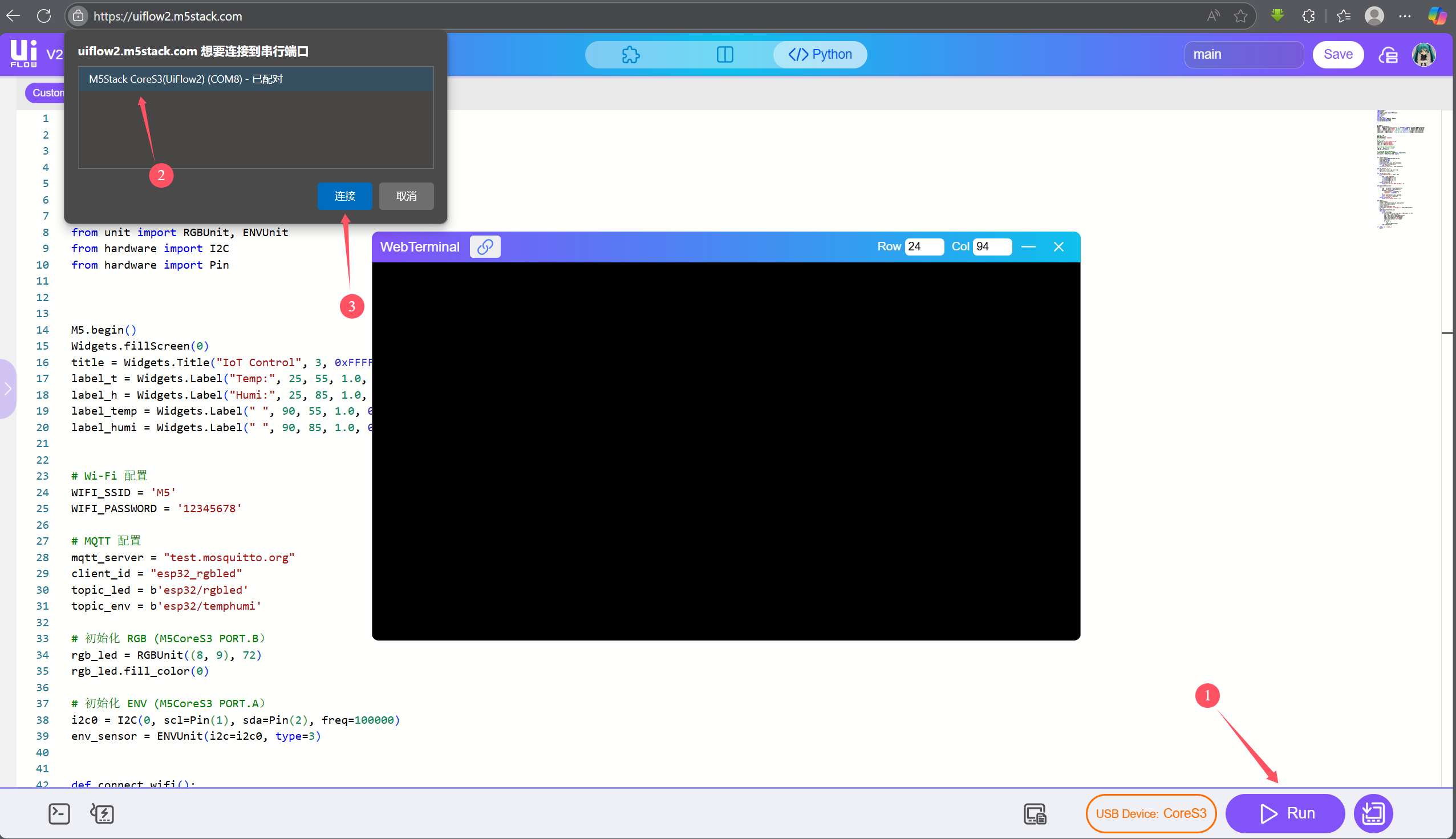Screen dimensions: 1456x839
Task: Select the Python mode tab
Action: pos(820,55)
